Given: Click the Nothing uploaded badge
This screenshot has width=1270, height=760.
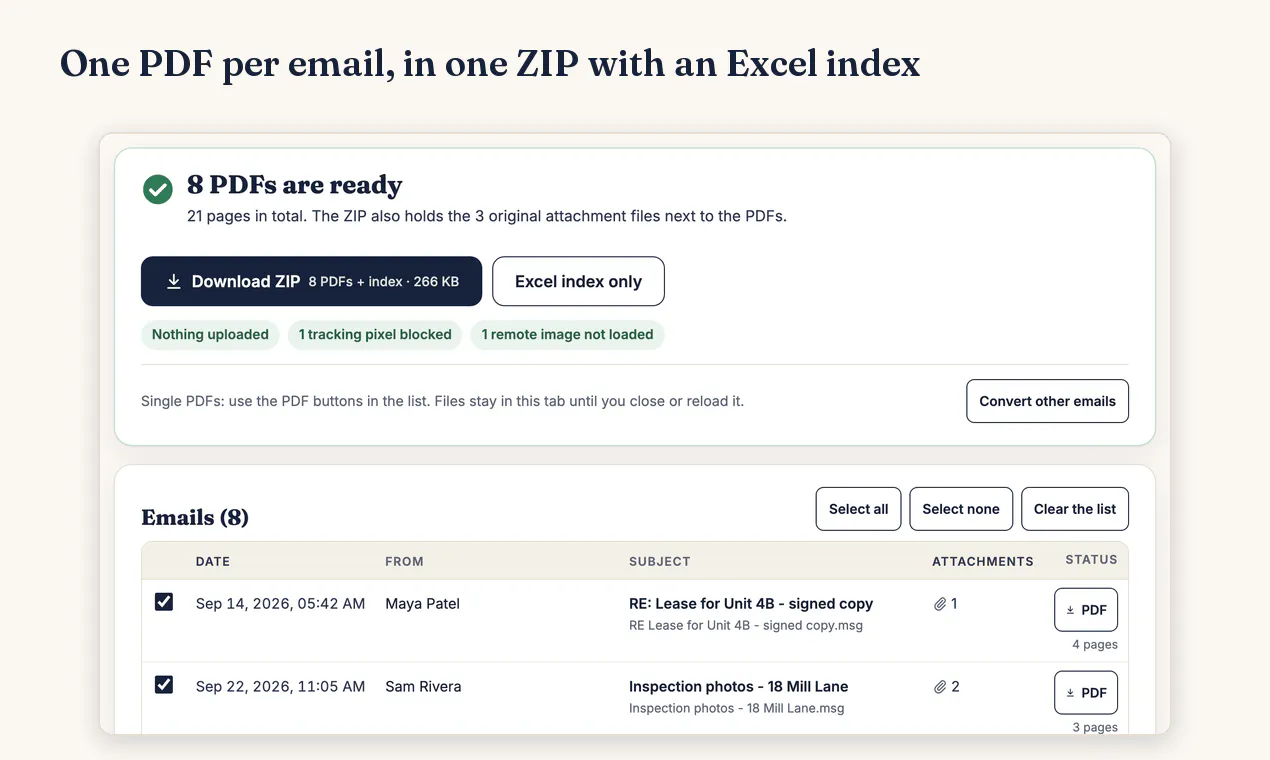Looking at the screenshot, I should click(210, 335).
